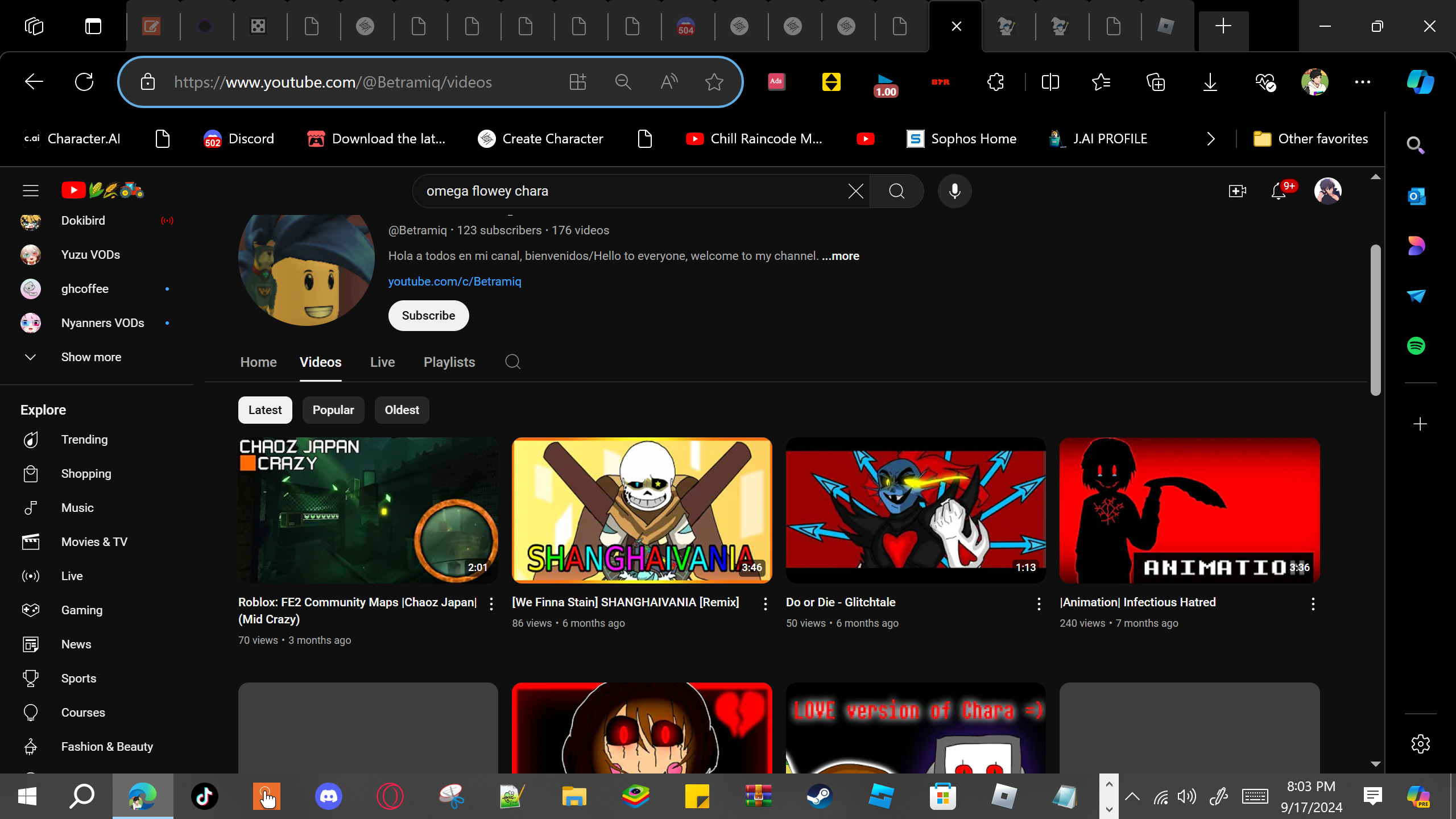
Task: Open the SHANGHAIVANIA video thumbnail
Action: tap(642, 510)
